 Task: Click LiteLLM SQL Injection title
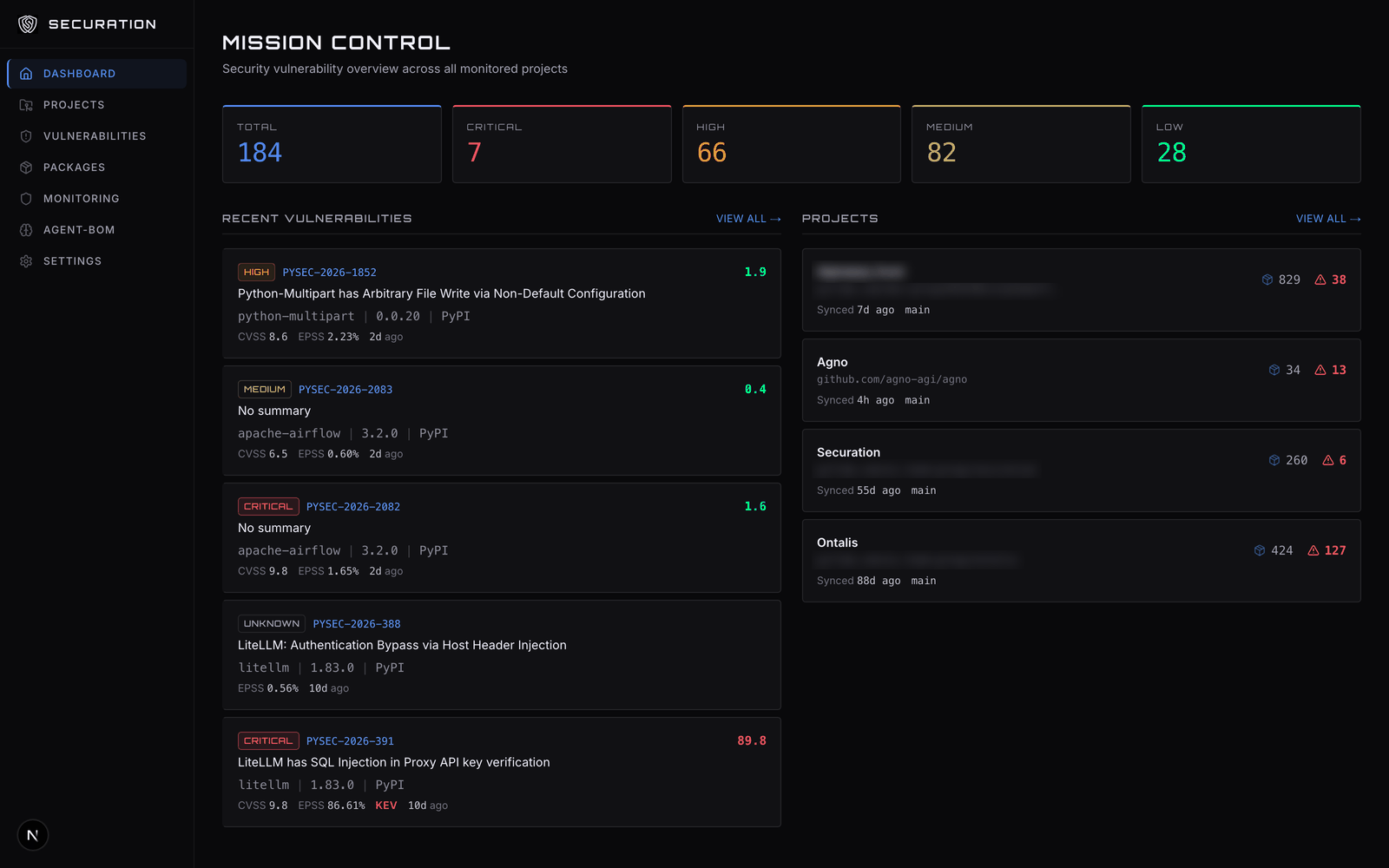(x=394, y=762)
